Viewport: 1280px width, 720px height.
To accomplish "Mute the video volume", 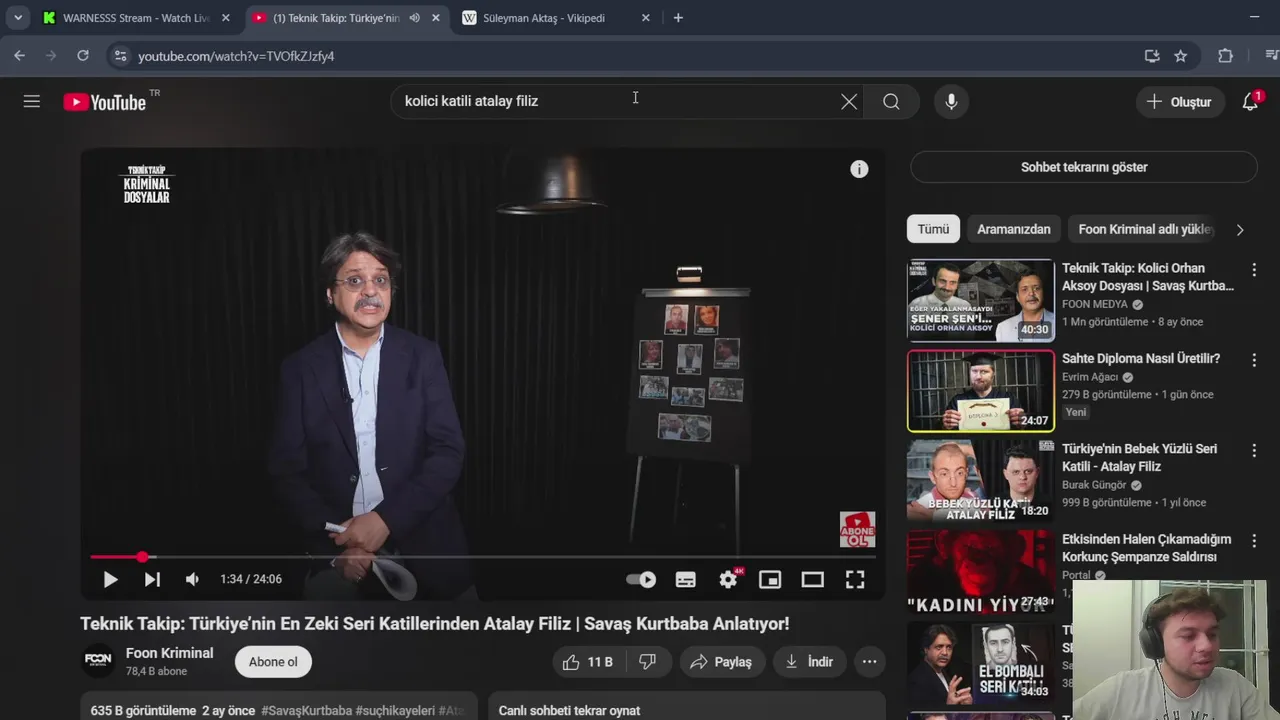I will (192, 579).
